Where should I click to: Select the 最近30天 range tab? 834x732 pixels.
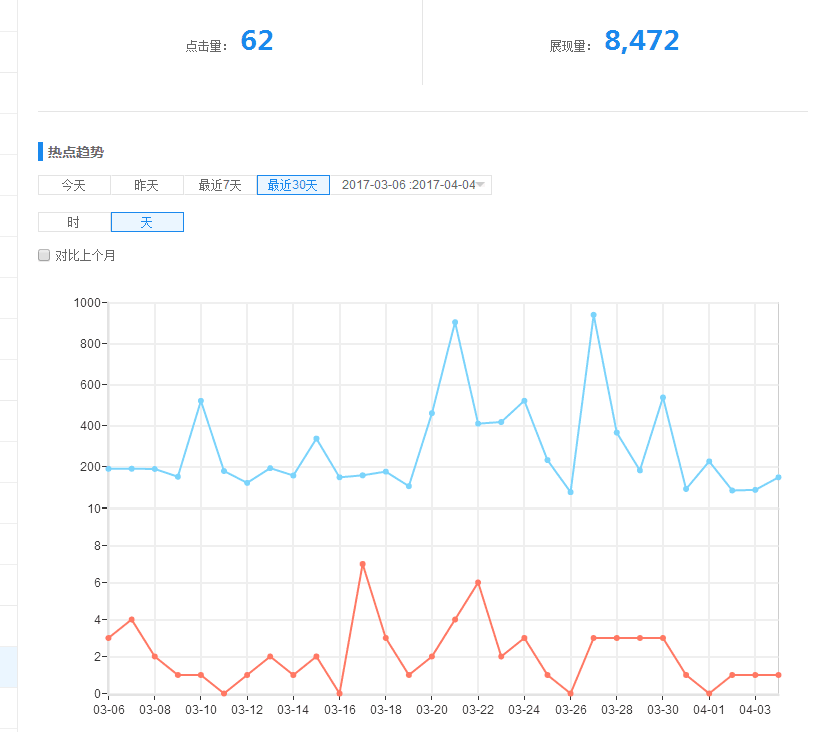pyautogui.click(x=293, y=185)
